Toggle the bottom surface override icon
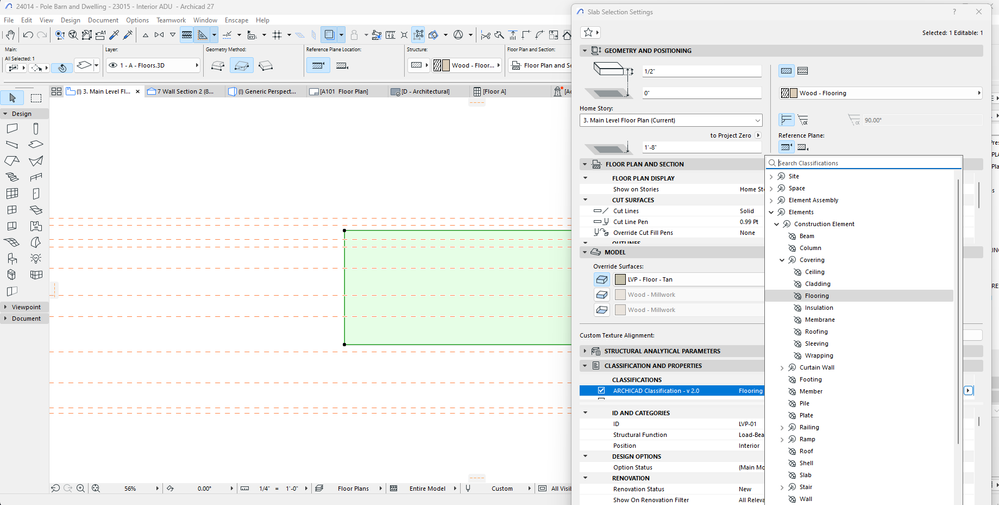This screenshot has width=999, height=505. point(601,310)
